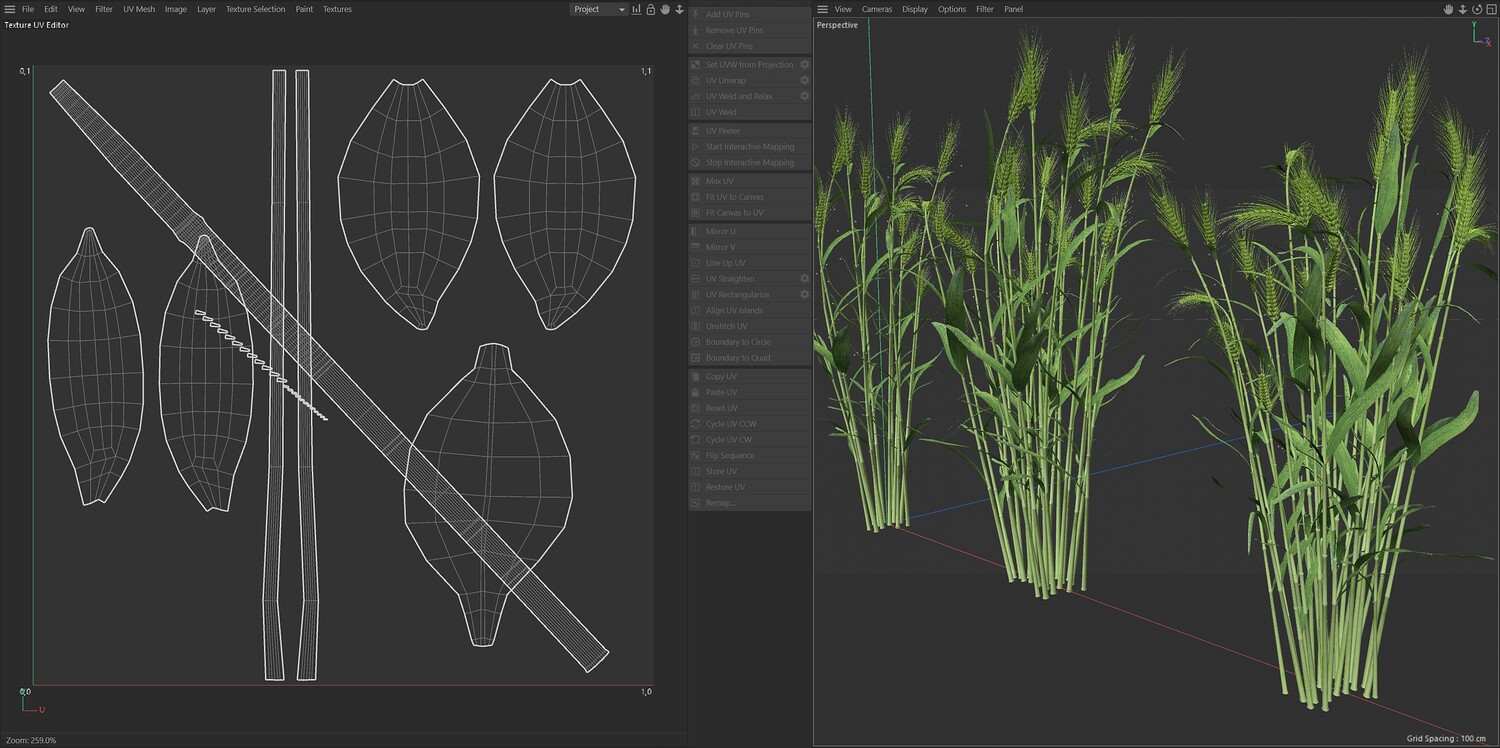Click the zoom arrows icon in UV editor
Screen dimensions: 1500x748
point(680,9)
